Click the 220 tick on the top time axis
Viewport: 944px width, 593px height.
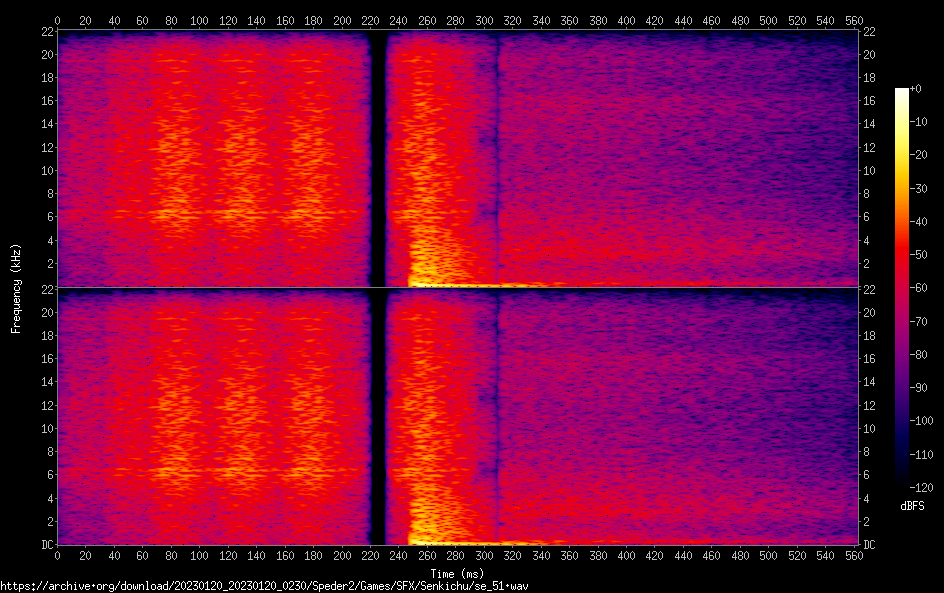click(370, 20)
